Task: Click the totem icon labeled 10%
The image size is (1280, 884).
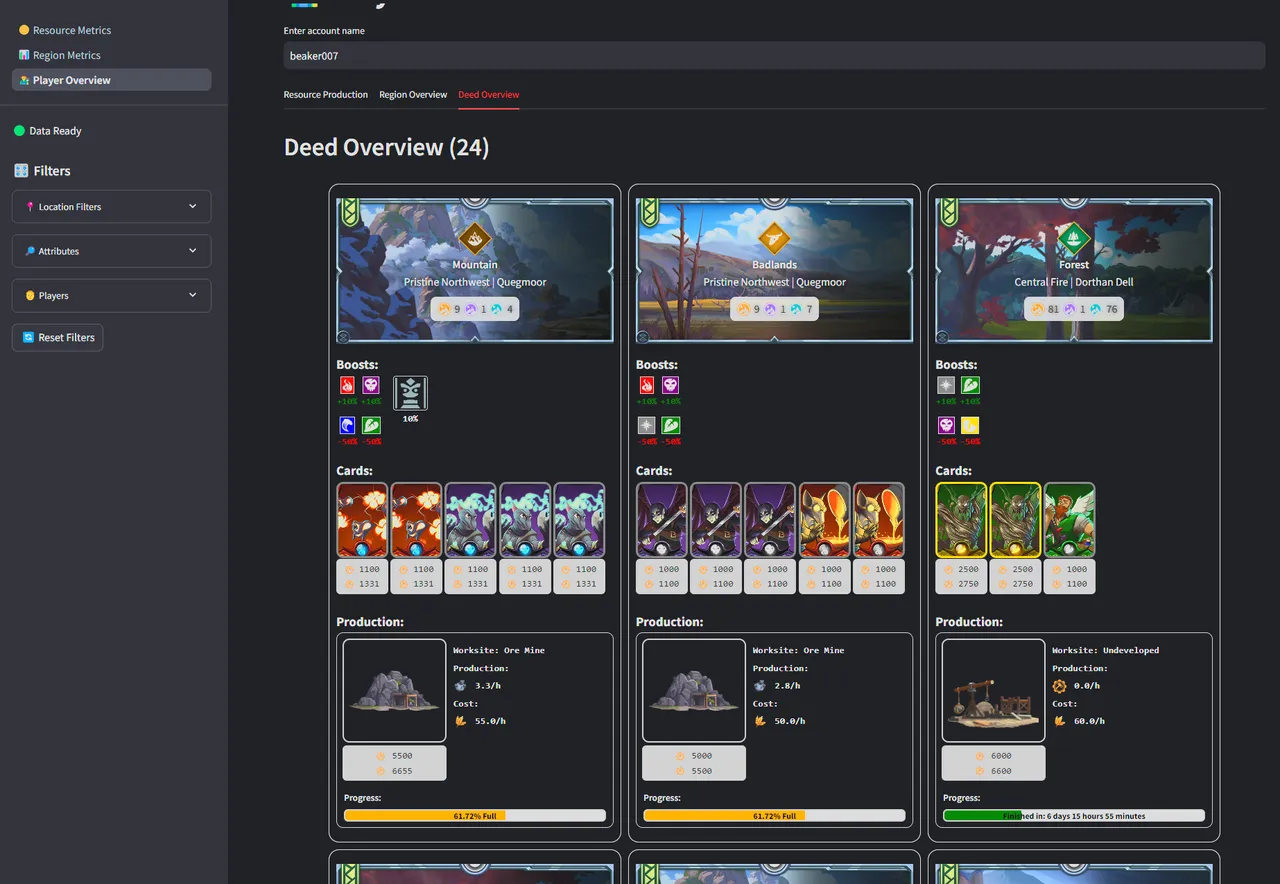Action: coord(410,393)
